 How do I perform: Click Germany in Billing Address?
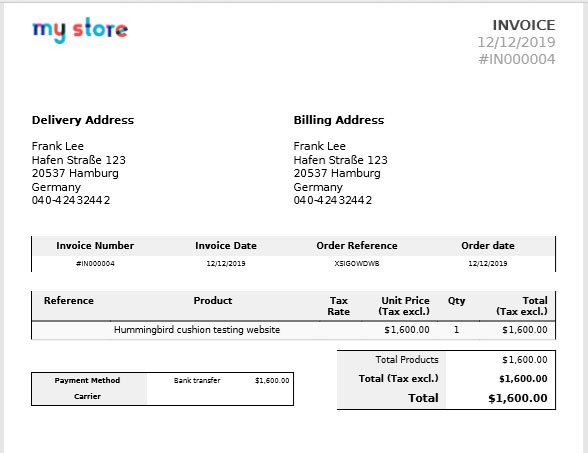coord(318,187)
